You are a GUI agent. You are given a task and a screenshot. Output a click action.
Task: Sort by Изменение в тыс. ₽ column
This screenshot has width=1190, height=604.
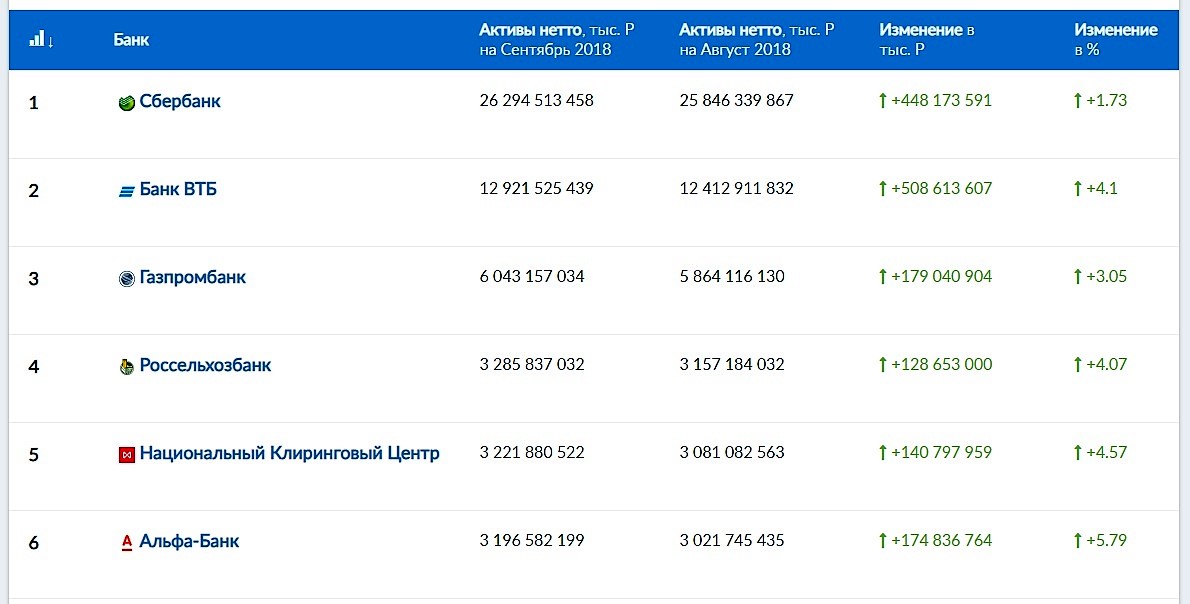click(927, 40)
